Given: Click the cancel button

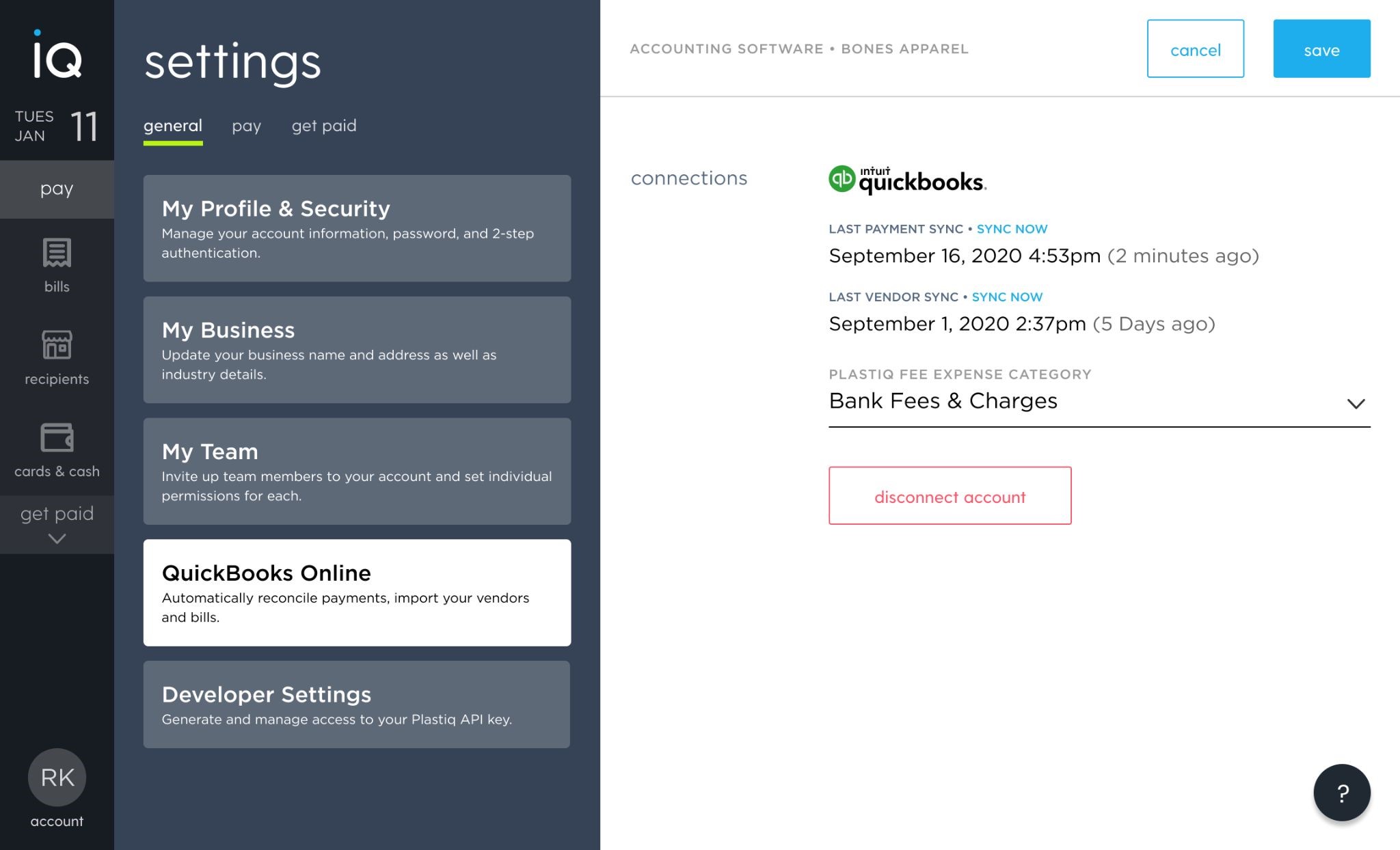Looking at the screenshot, I should pyautogui.click(x=1195, y=49).
